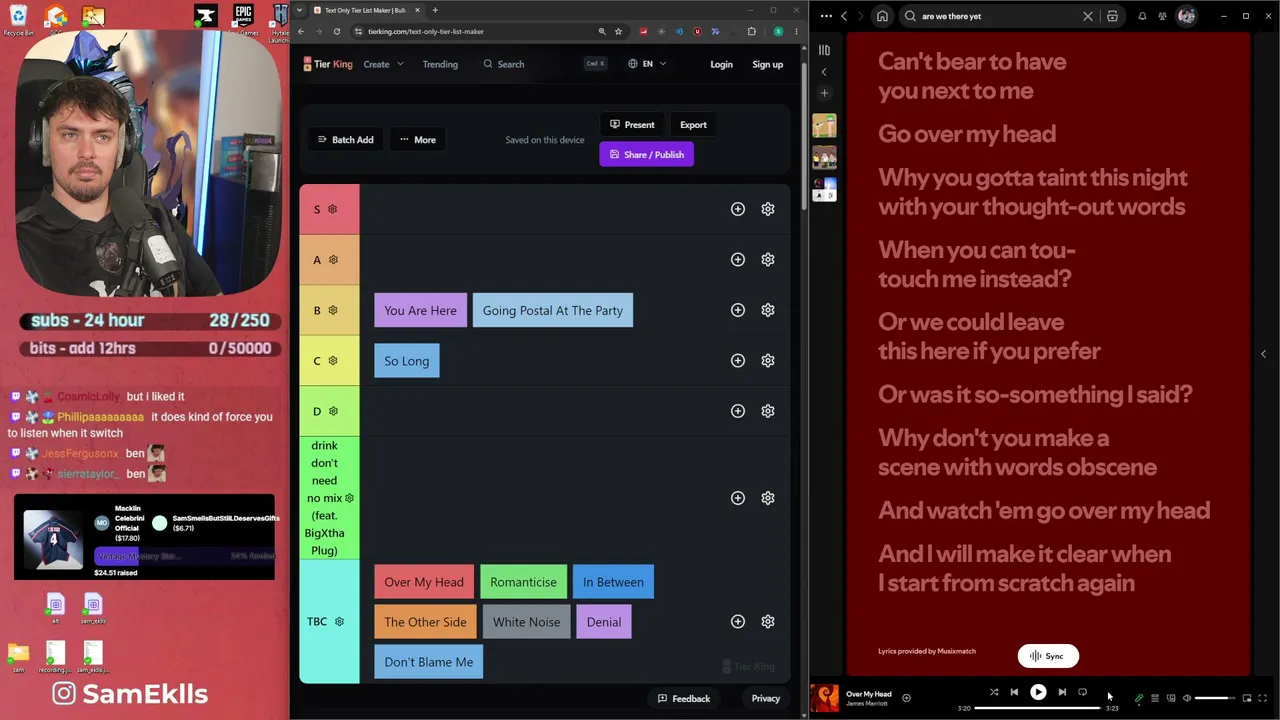Open Your Library in Spotify sidebar

click(824, 50)
